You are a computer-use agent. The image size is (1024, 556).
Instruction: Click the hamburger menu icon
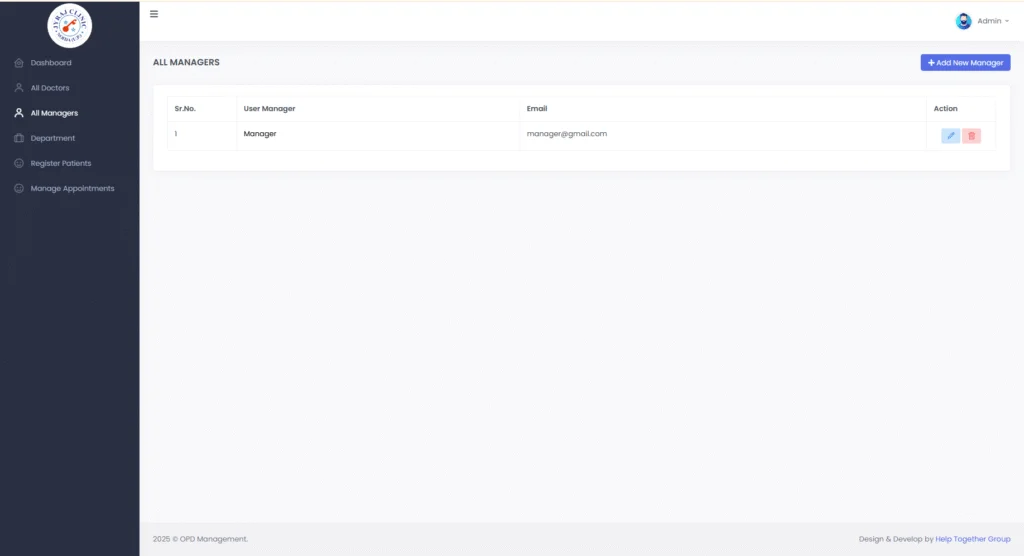pyautogui.click(x=154, y=14)
